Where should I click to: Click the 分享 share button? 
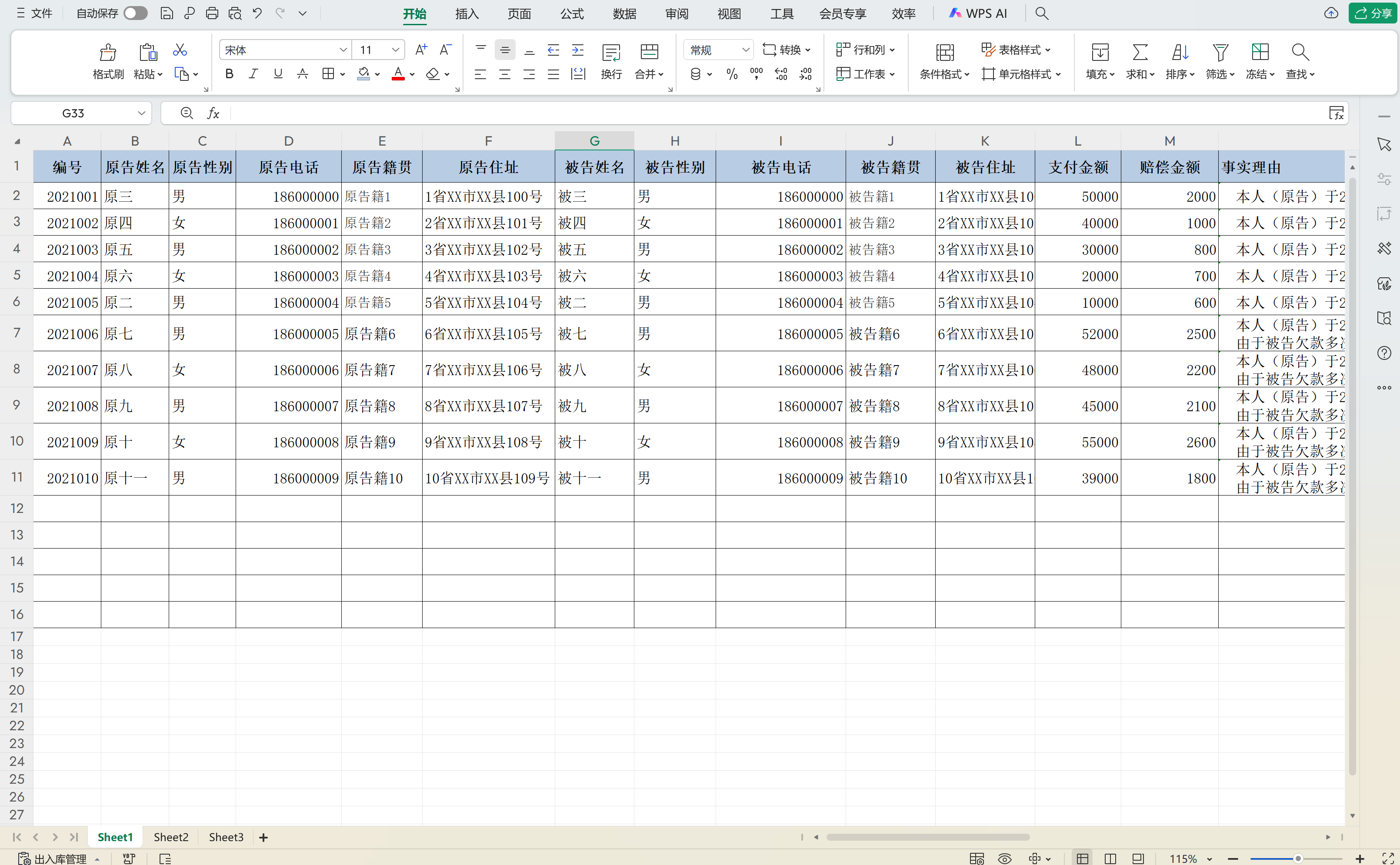(x=1373, y=13)
